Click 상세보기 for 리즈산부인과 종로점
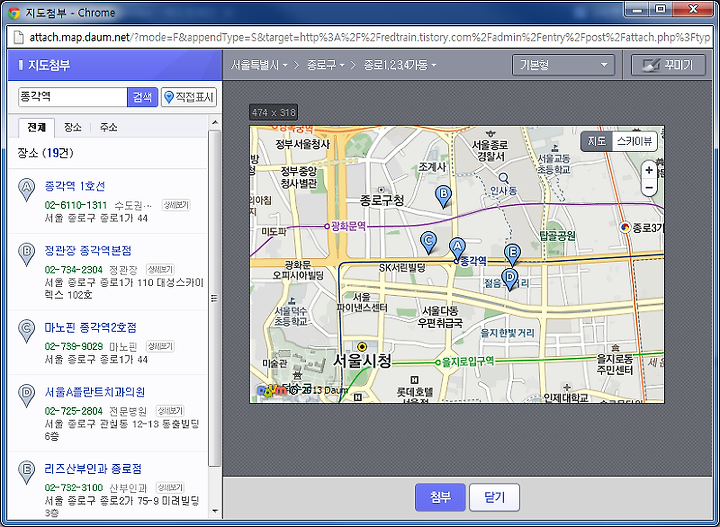The image size is (720, 527). click(x=170, y=488)
